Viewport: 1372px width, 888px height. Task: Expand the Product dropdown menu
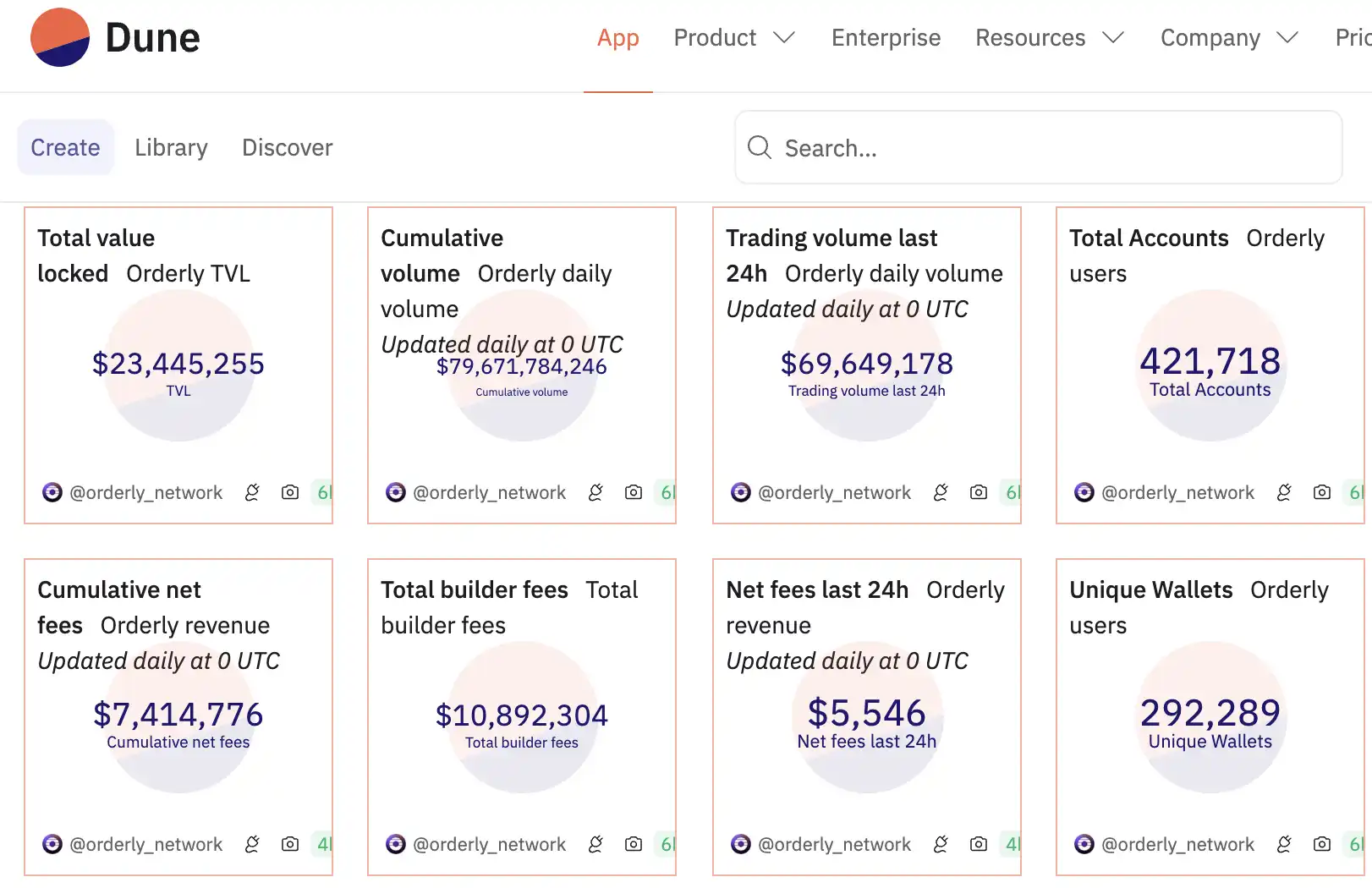coord(733,38)
